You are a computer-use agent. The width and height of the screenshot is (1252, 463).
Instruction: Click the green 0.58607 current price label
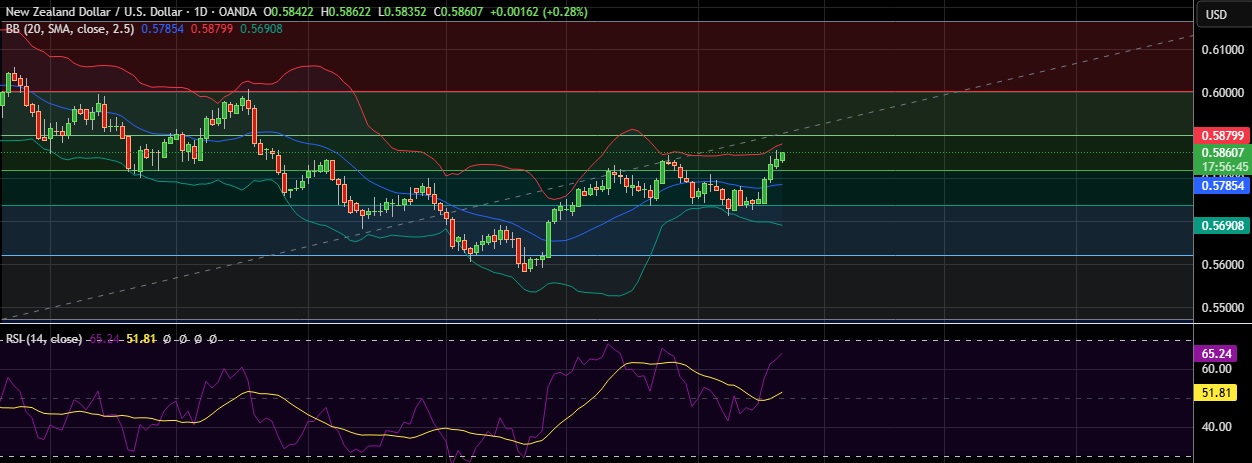click(1221, 153)
